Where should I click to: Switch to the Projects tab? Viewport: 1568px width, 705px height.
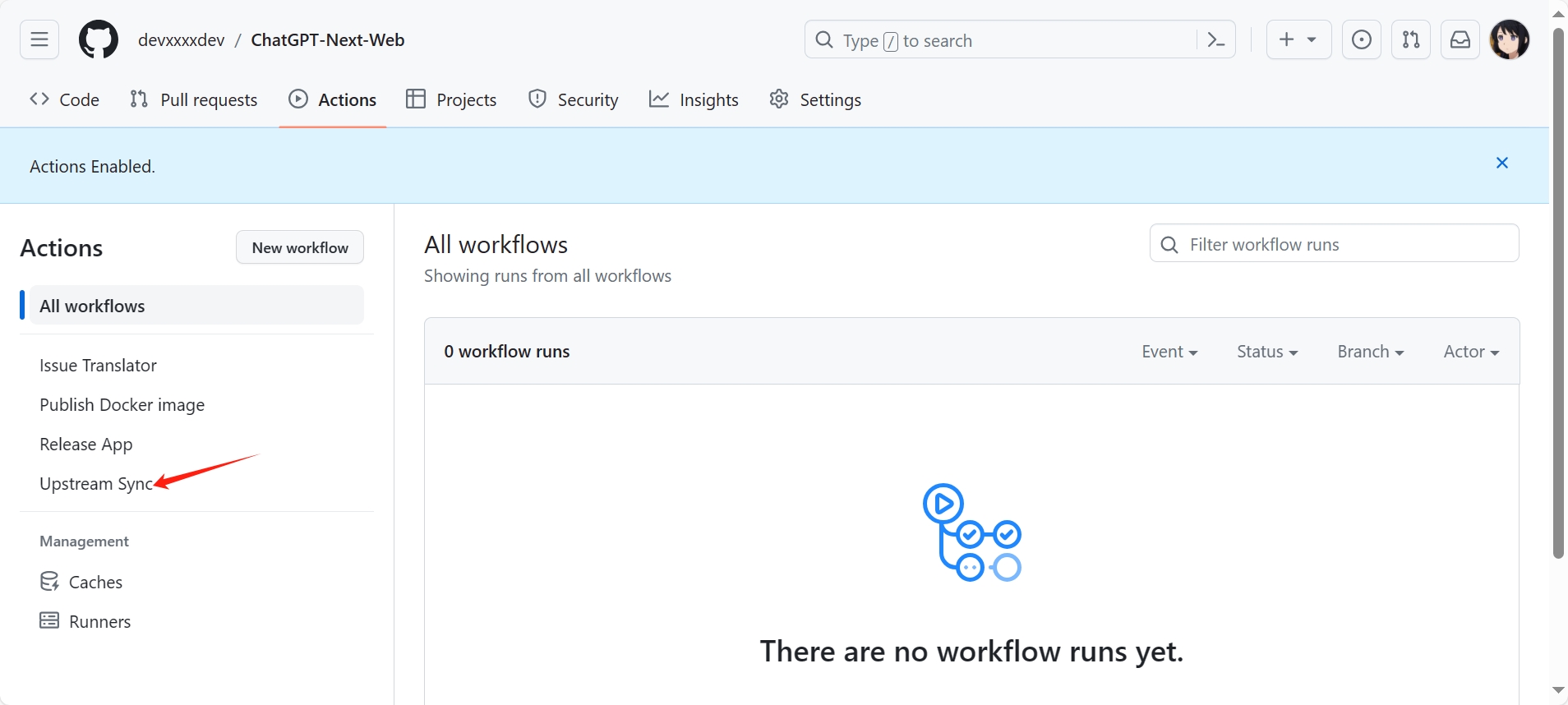(x=451, y=99)
